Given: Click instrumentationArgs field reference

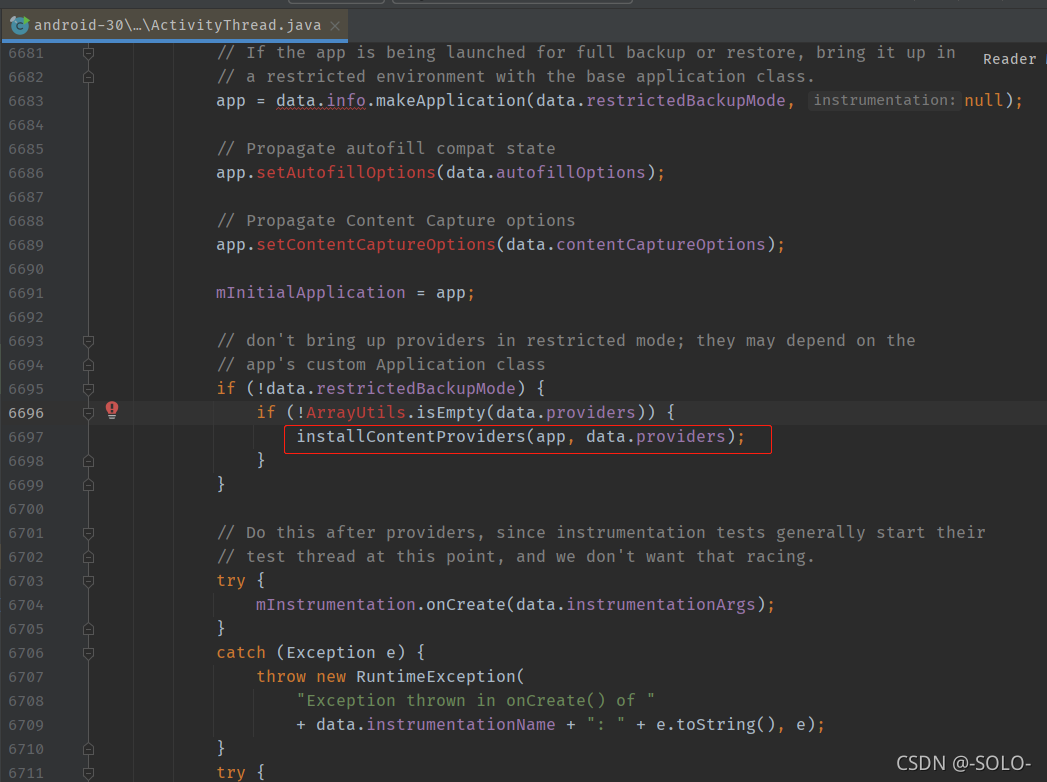Looking at the screenshot, I should pyautogui.click(x=661, y=605).
